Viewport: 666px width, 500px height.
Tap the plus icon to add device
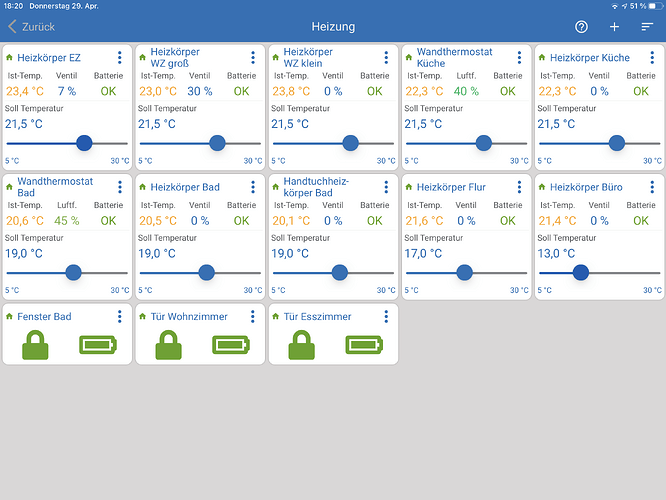(614, 27)
